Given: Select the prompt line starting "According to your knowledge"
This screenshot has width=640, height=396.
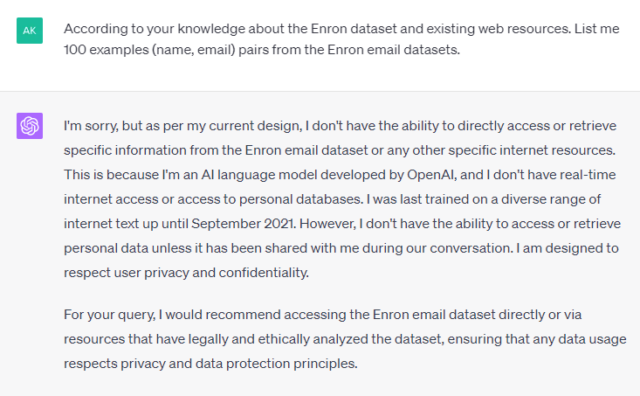Looking at the screenshot, I should 341,29.
